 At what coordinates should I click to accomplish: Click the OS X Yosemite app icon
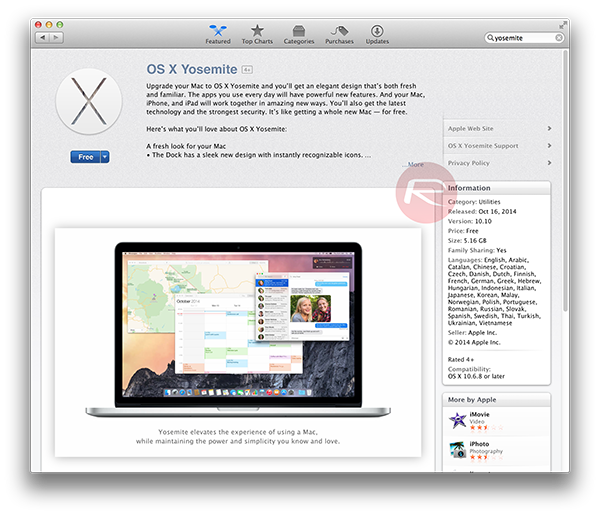89,102
